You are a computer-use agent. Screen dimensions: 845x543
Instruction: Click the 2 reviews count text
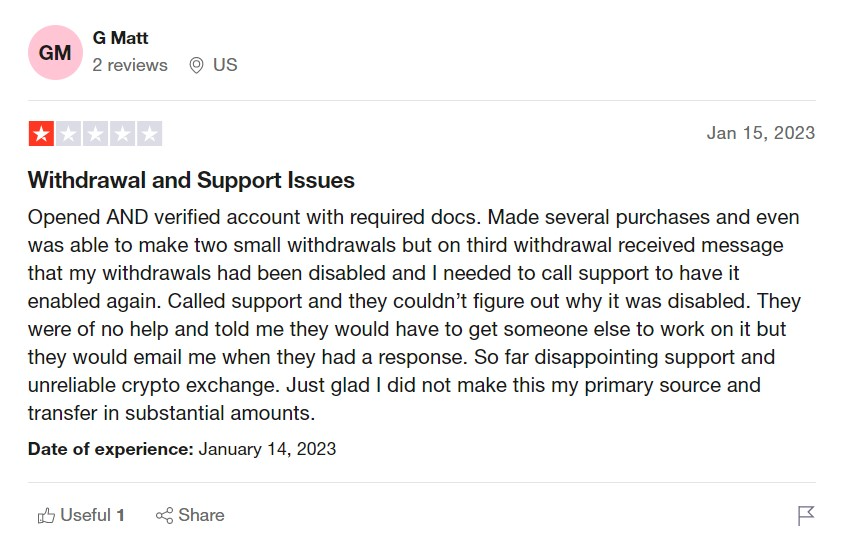(130, 65)
